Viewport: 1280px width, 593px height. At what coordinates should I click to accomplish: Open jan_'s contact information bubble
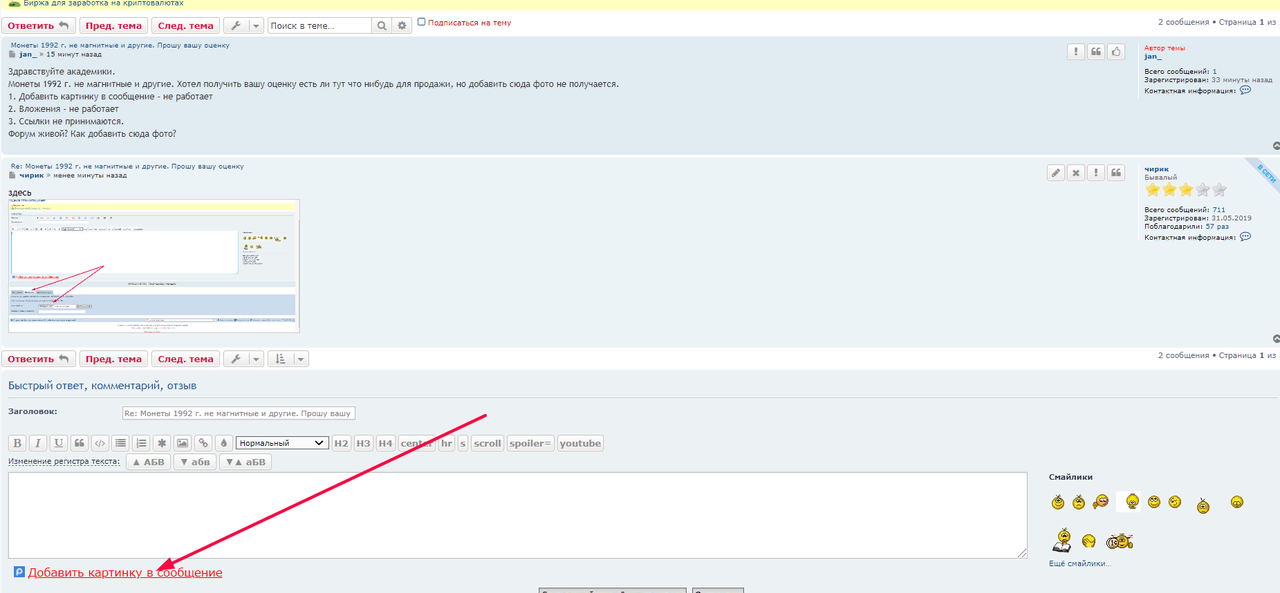(x=1245, y=90)
